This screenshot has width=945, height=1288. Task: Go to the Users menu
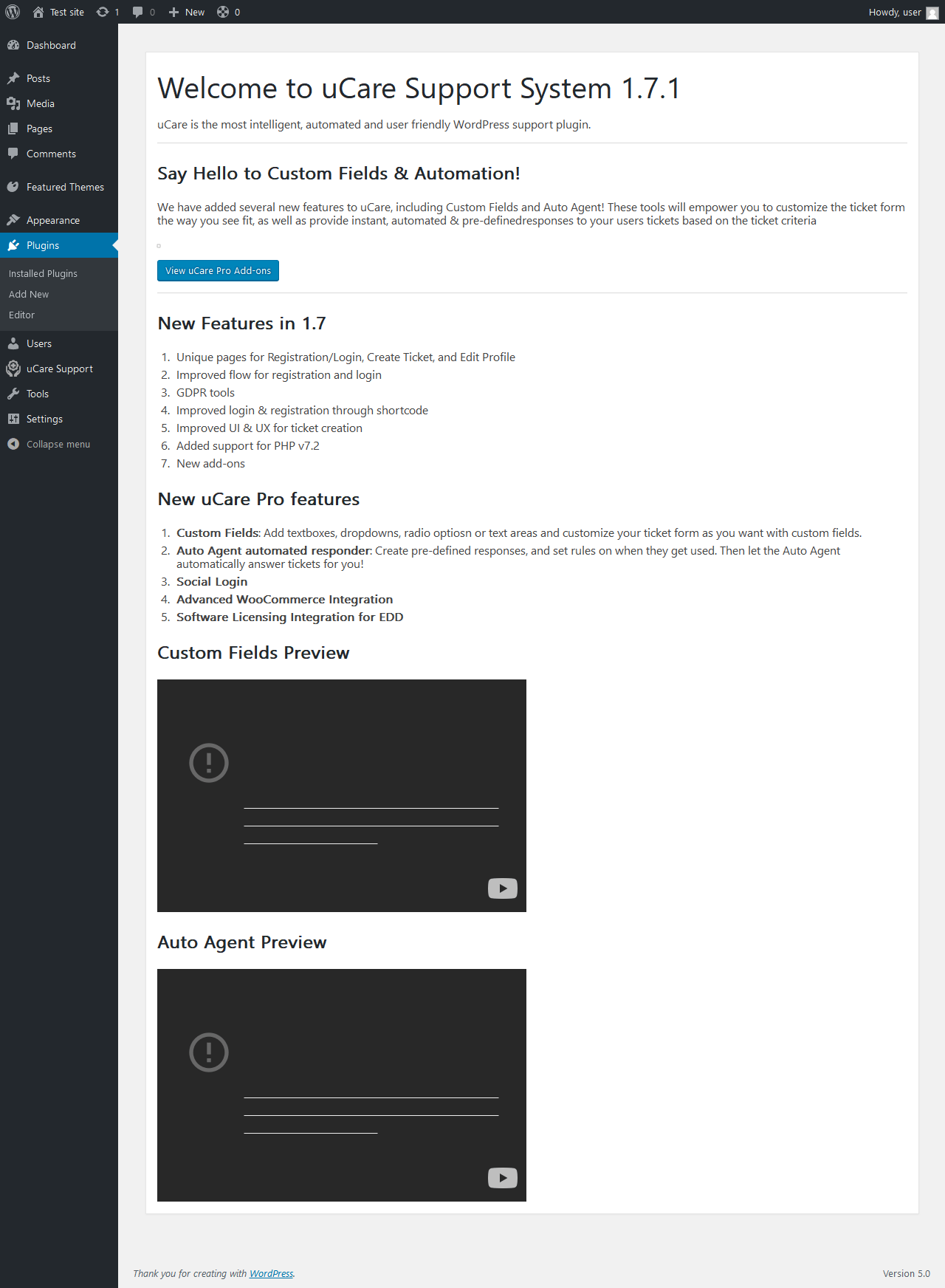pyautogui.click(x=59, y=343)
